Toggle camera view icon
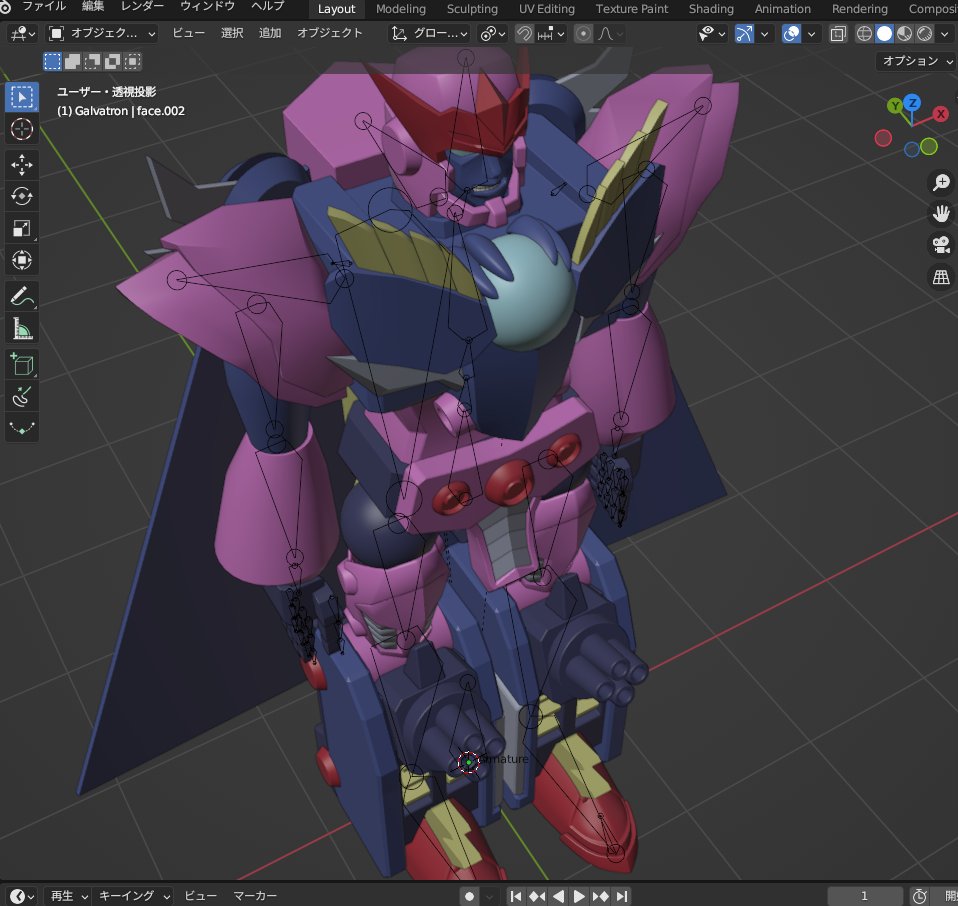This screenshot has width=958, height=906. click(941, 246)
